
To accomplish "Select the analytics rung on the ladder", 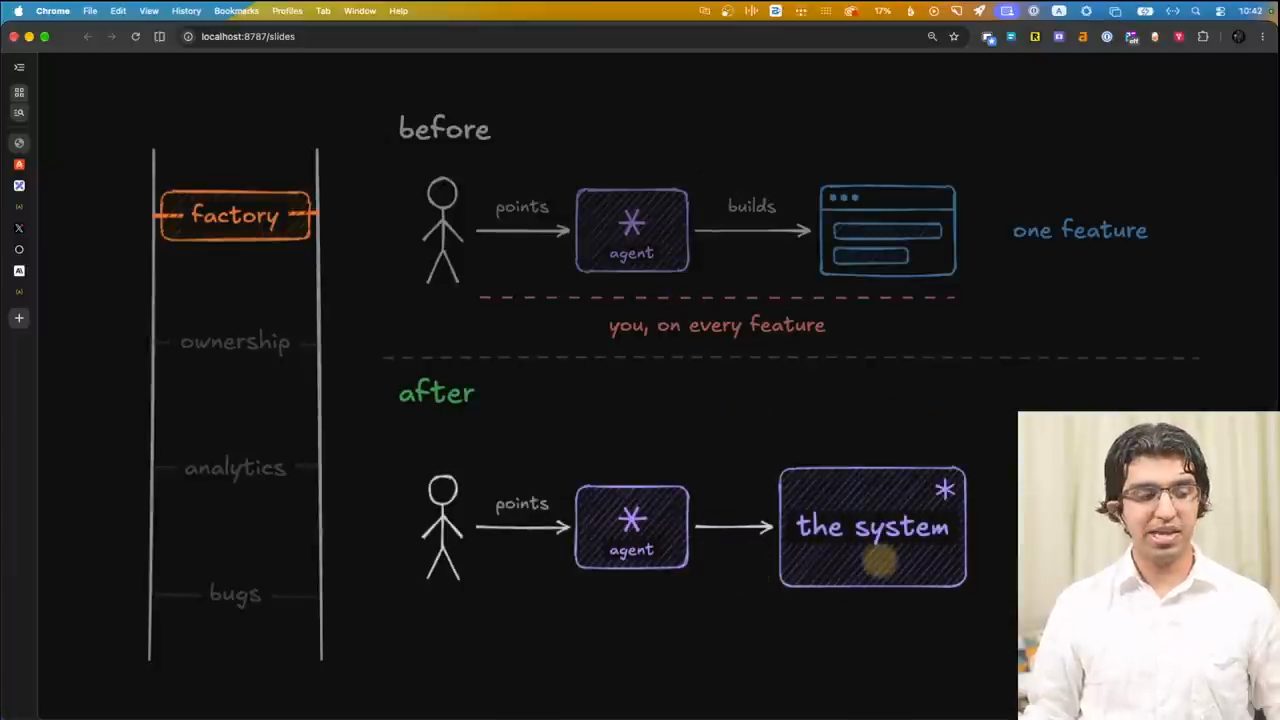I will [235, 468].
